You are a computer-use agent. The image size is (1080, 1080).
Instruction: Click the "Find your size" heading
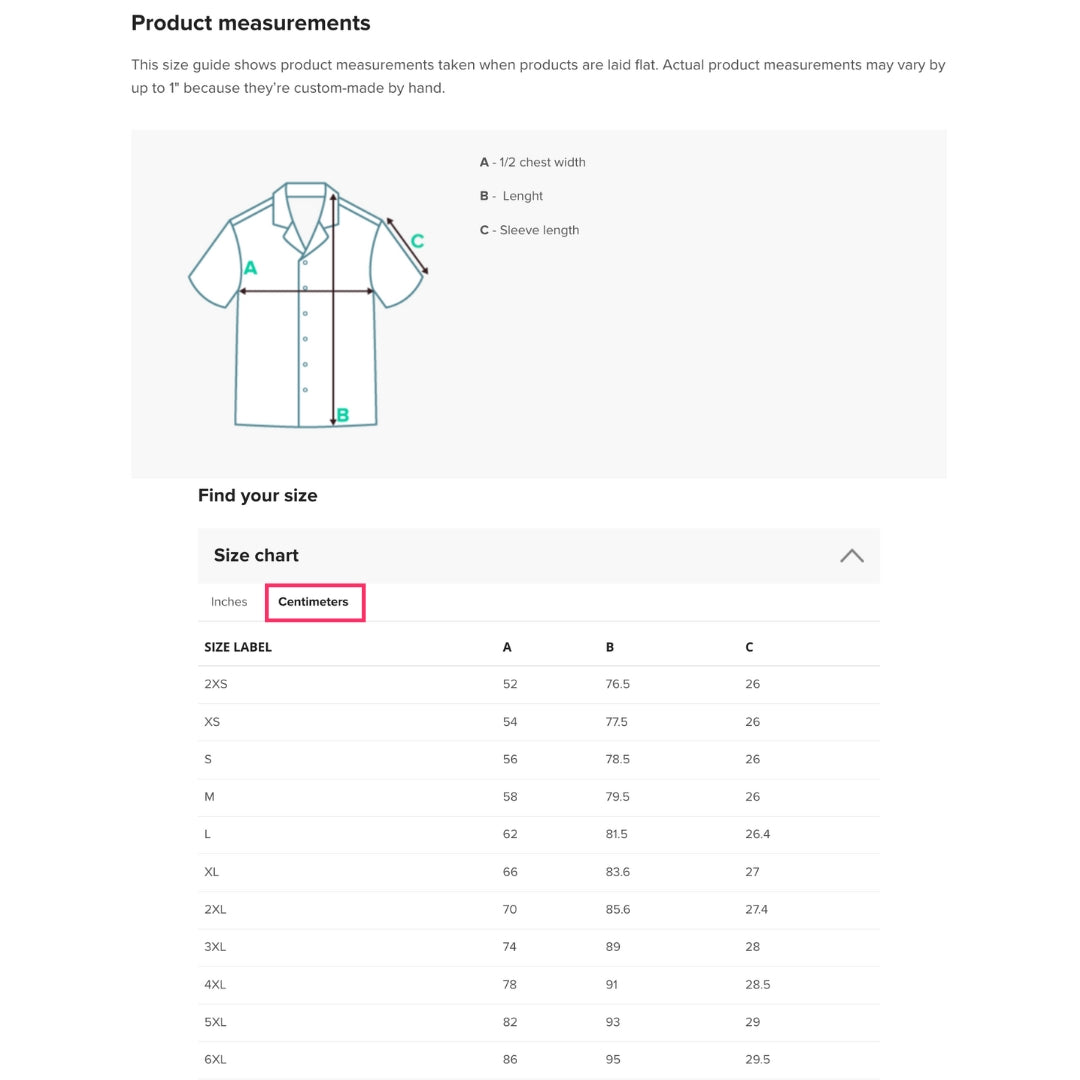[x=257, y=496]
